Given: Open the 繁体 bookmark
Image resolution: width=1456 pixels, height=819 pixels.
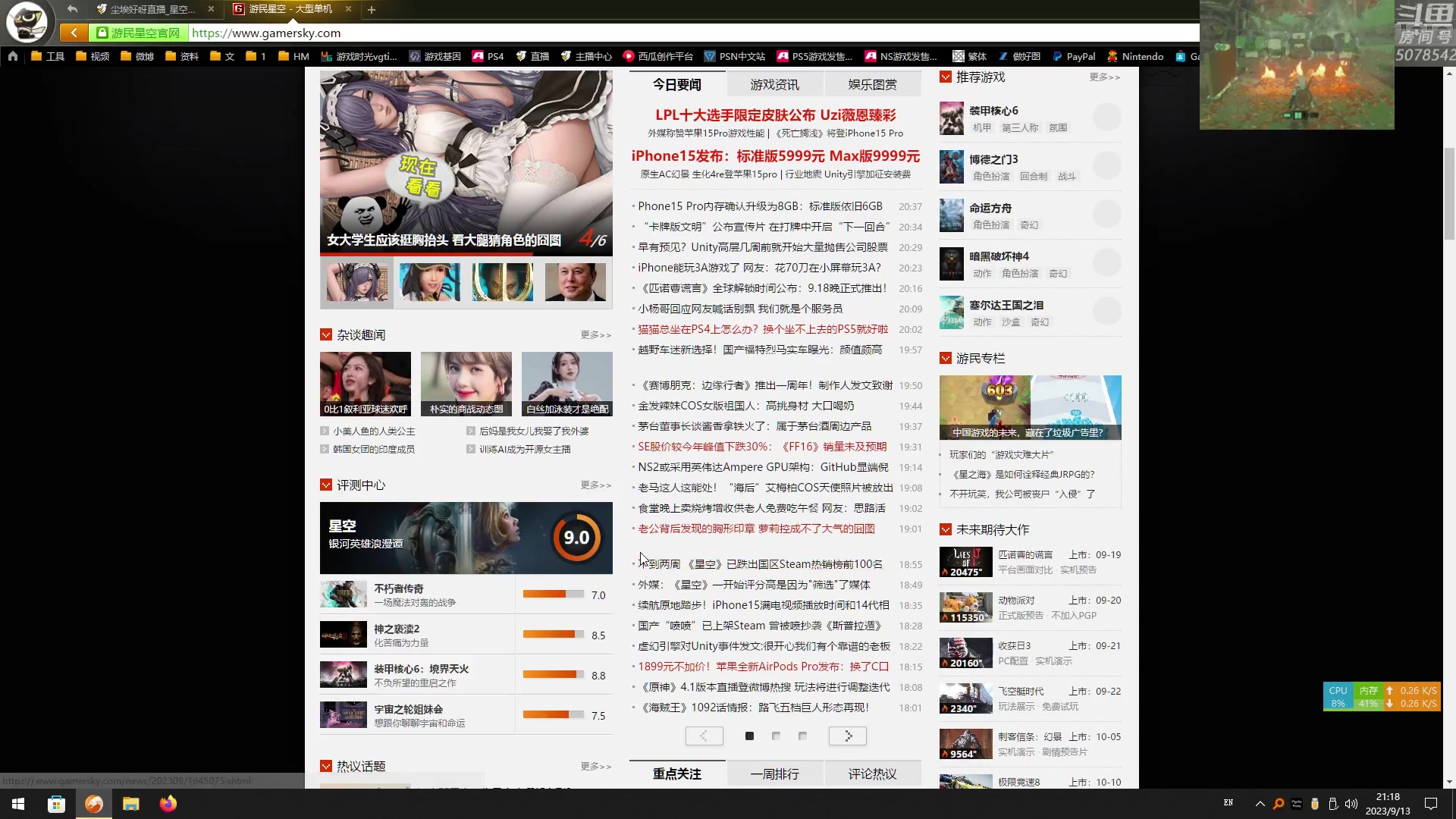Looking at the screenshot, I should point(970,56).
